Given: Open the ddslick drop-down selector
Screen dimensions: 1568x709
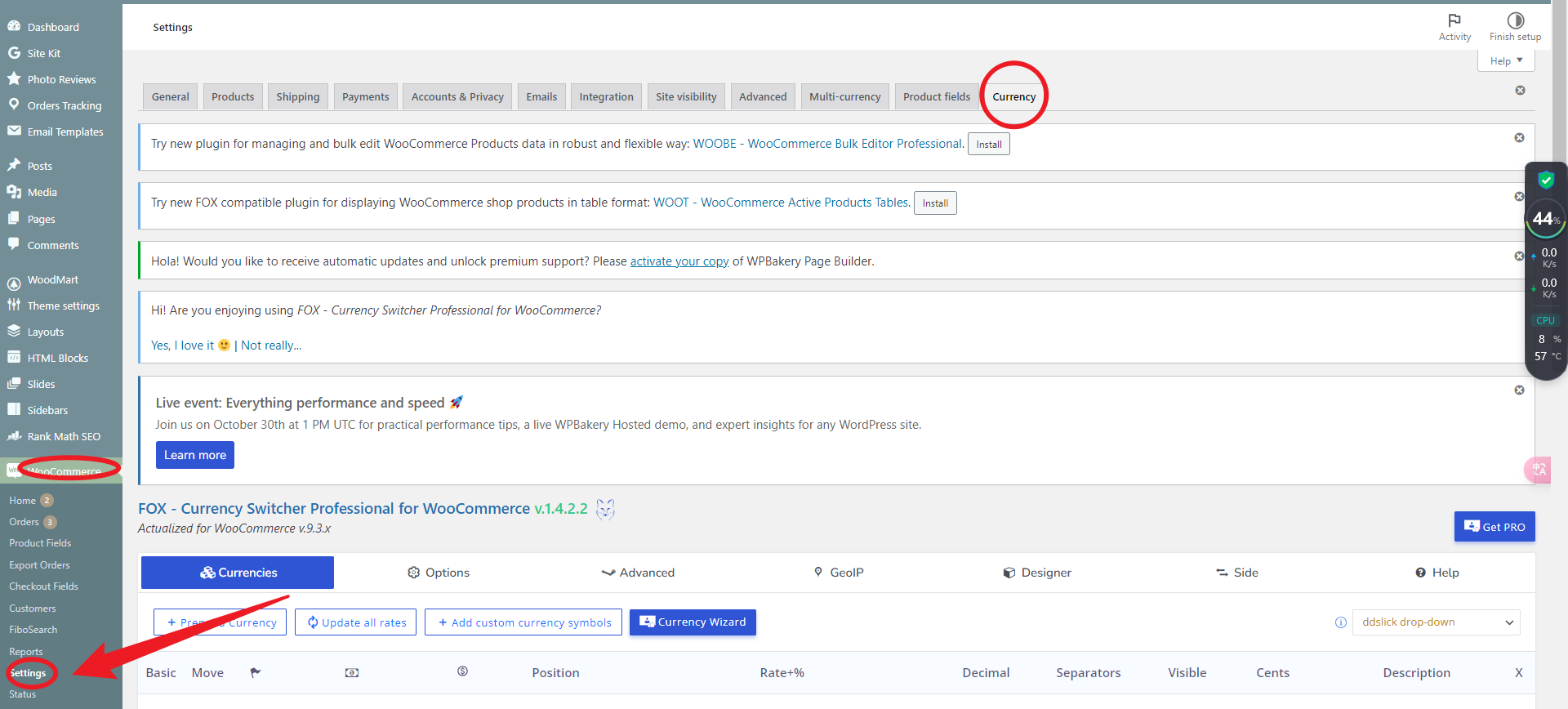Looking at the screenshot, I should [1436, 622].
